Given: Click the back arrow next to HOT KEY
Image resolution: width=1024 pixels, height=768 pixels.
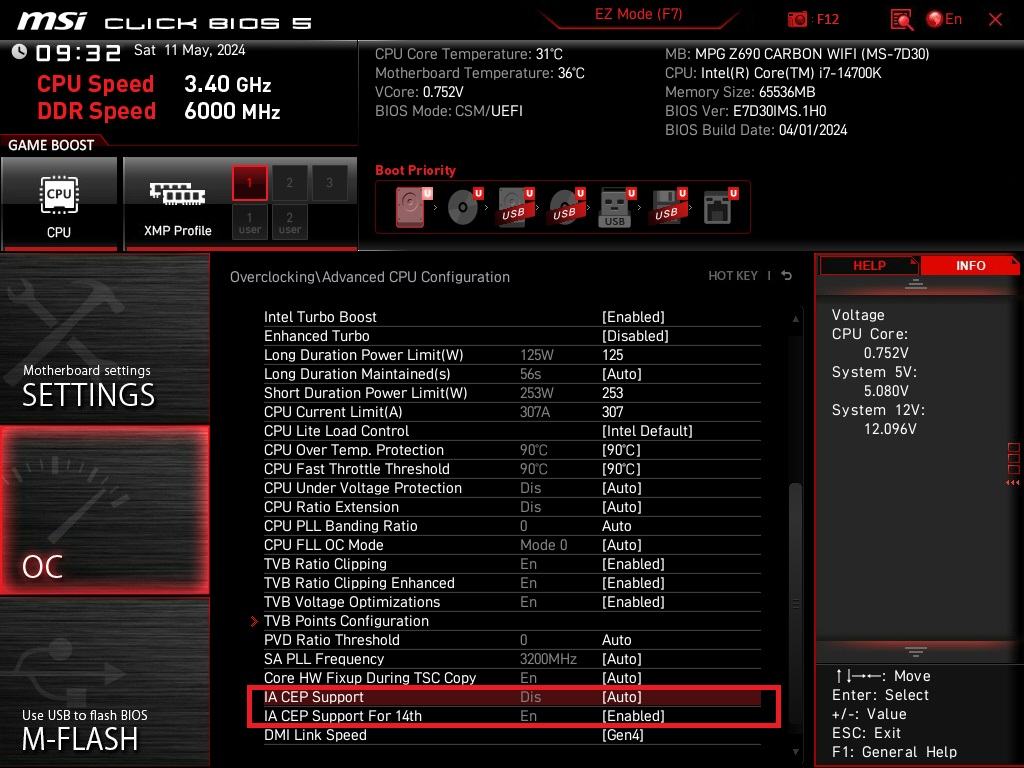Looking at the screenshot, I should pyautogui.click(x=787, y=276).
